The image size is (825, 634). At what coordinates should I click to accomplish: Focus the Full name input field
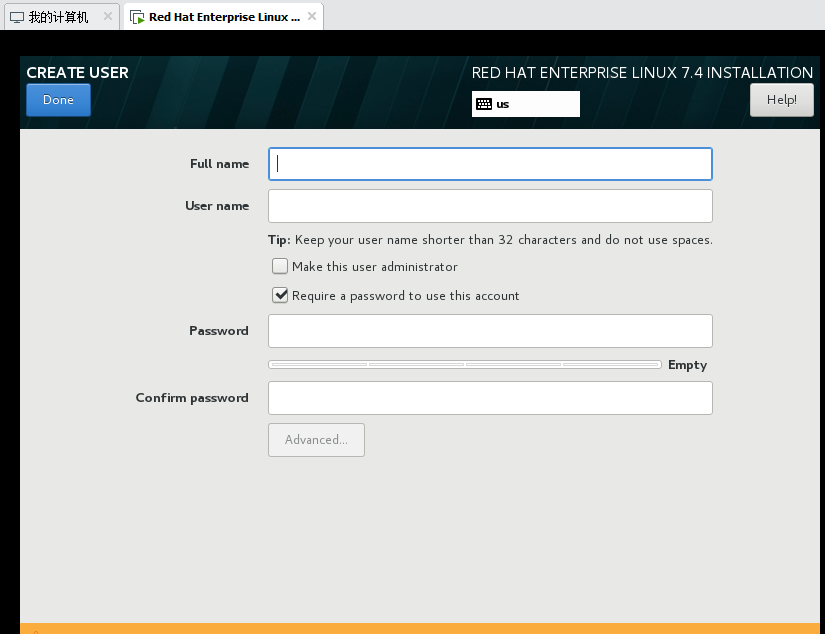point(490,164)
